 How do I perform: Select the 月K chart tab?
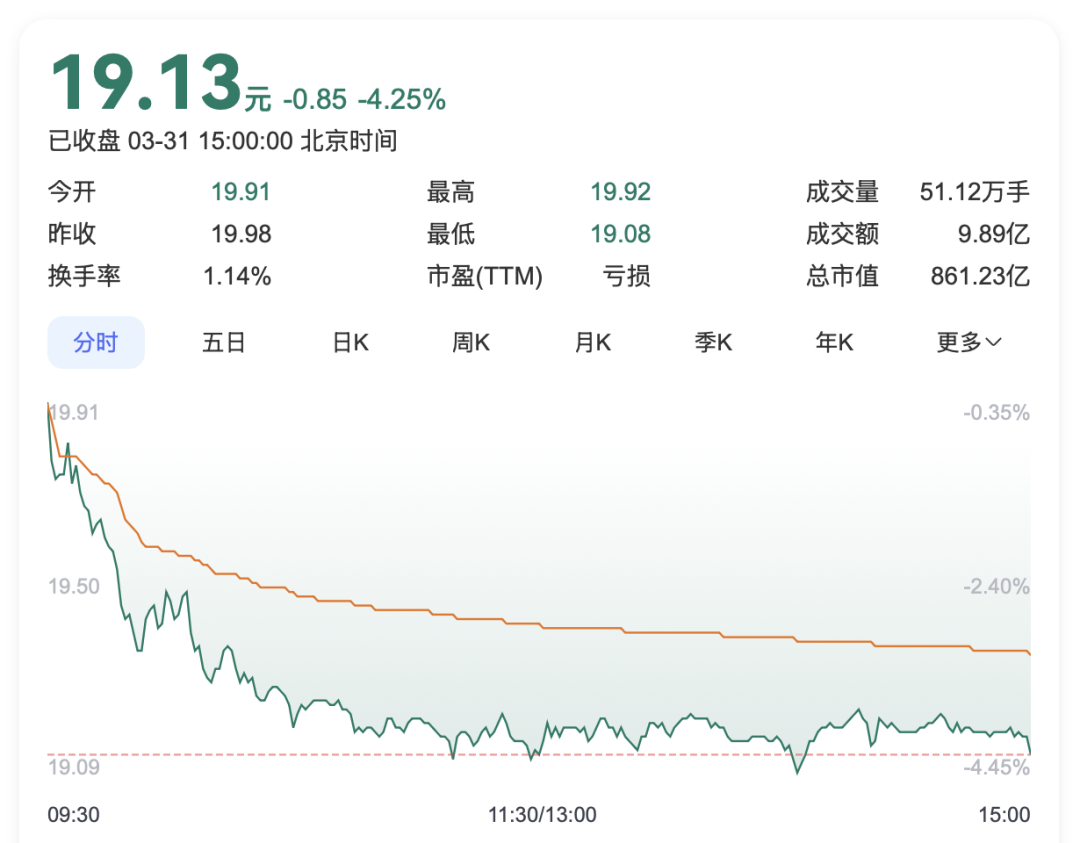[592, 343]
